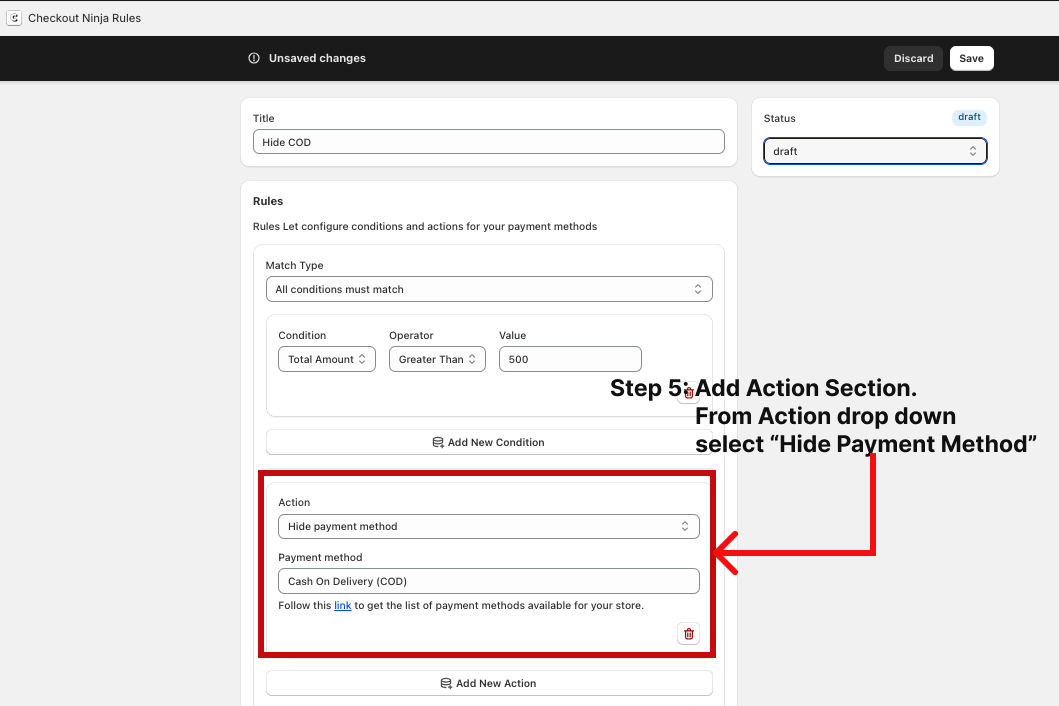This screenshot has height=706, width=1059.
Task: Open the Status draft dropdown
Action: [874, 151]
